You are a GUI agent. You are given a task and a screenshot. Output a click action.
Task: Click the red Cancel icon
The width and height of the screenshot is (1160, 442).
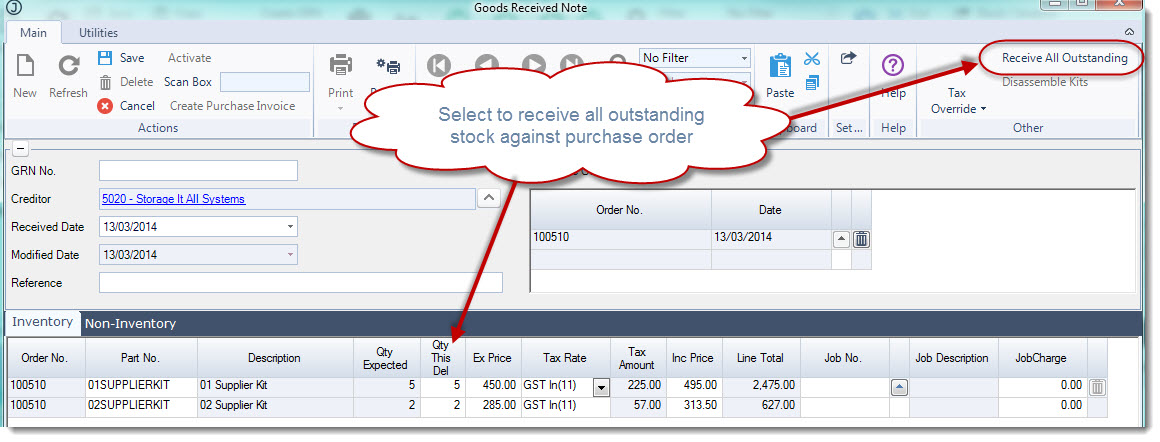105,106
